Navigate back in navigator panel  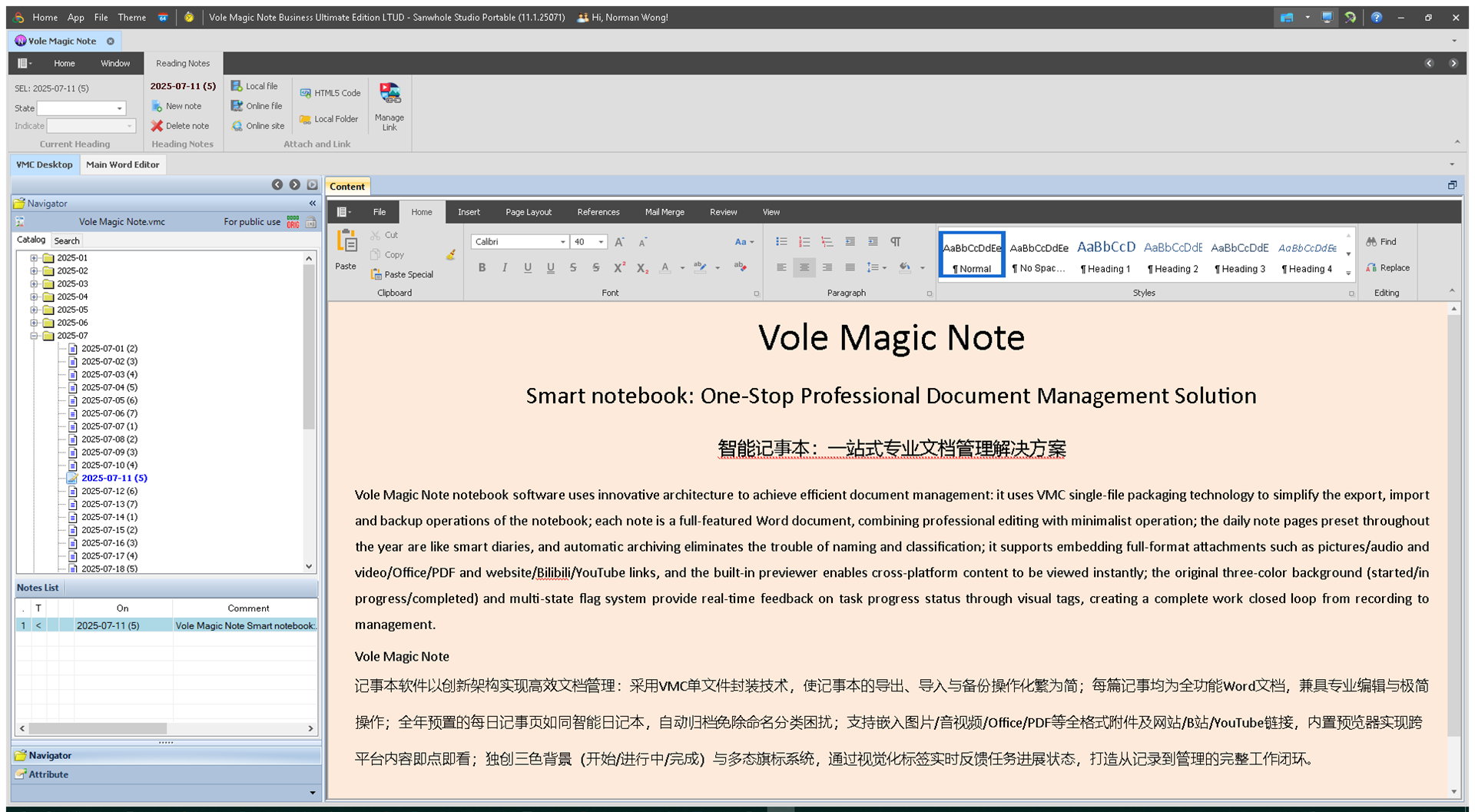point(277,185)
